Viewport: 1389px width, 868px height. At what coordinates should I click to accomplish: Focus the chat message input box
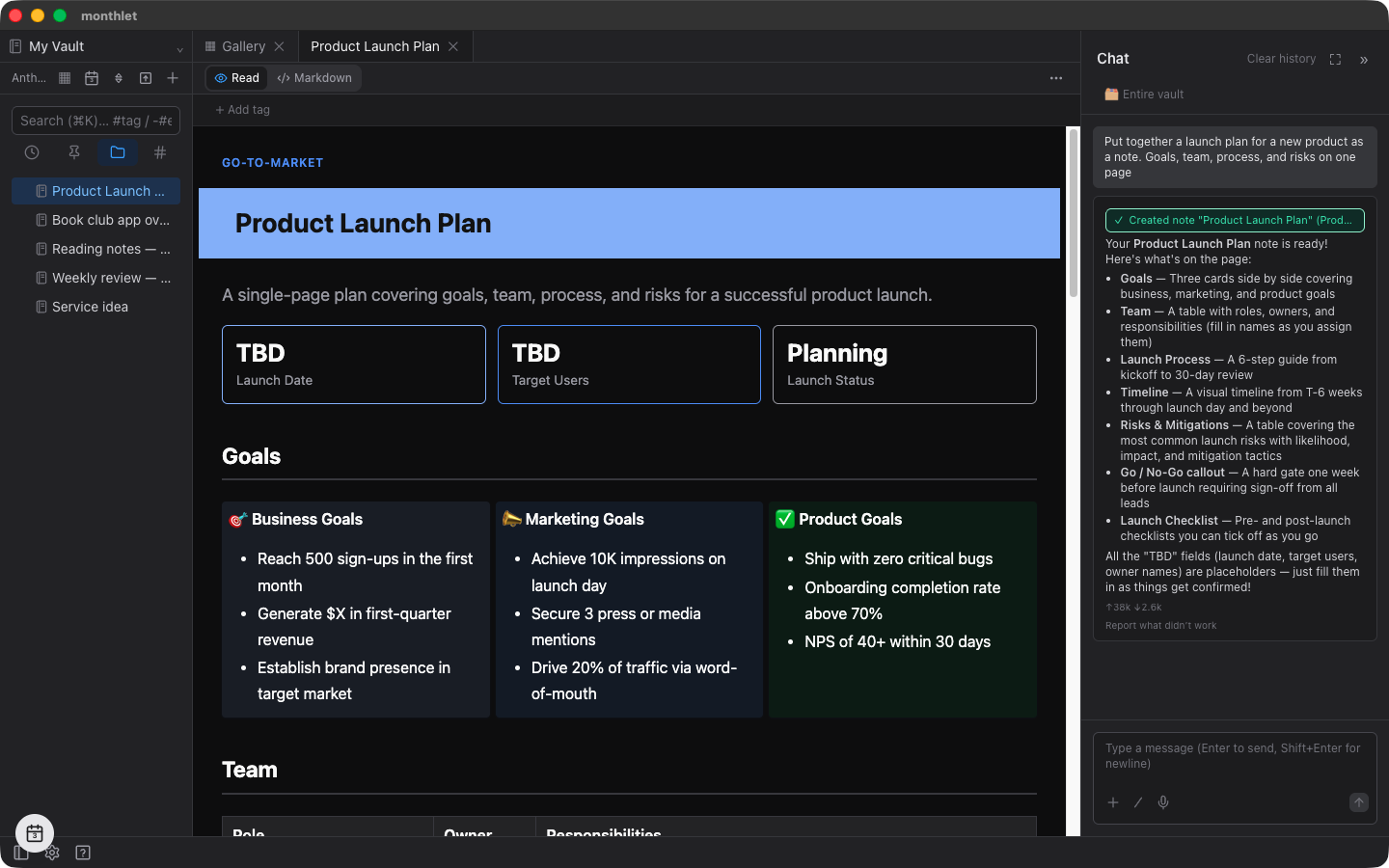(1235, 756)
